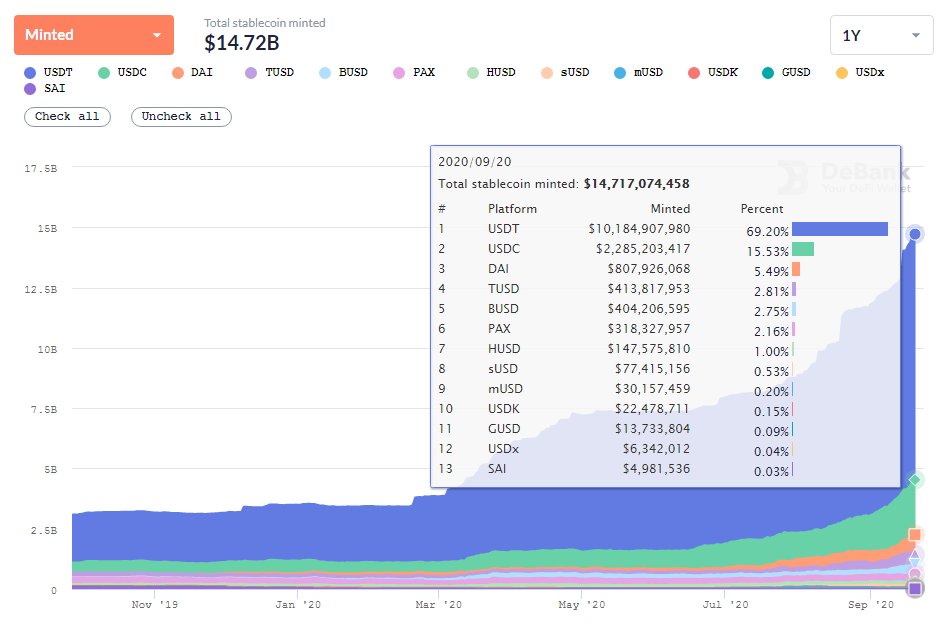Click the BUSD minted amount $404,206,595

click(649, 309)
